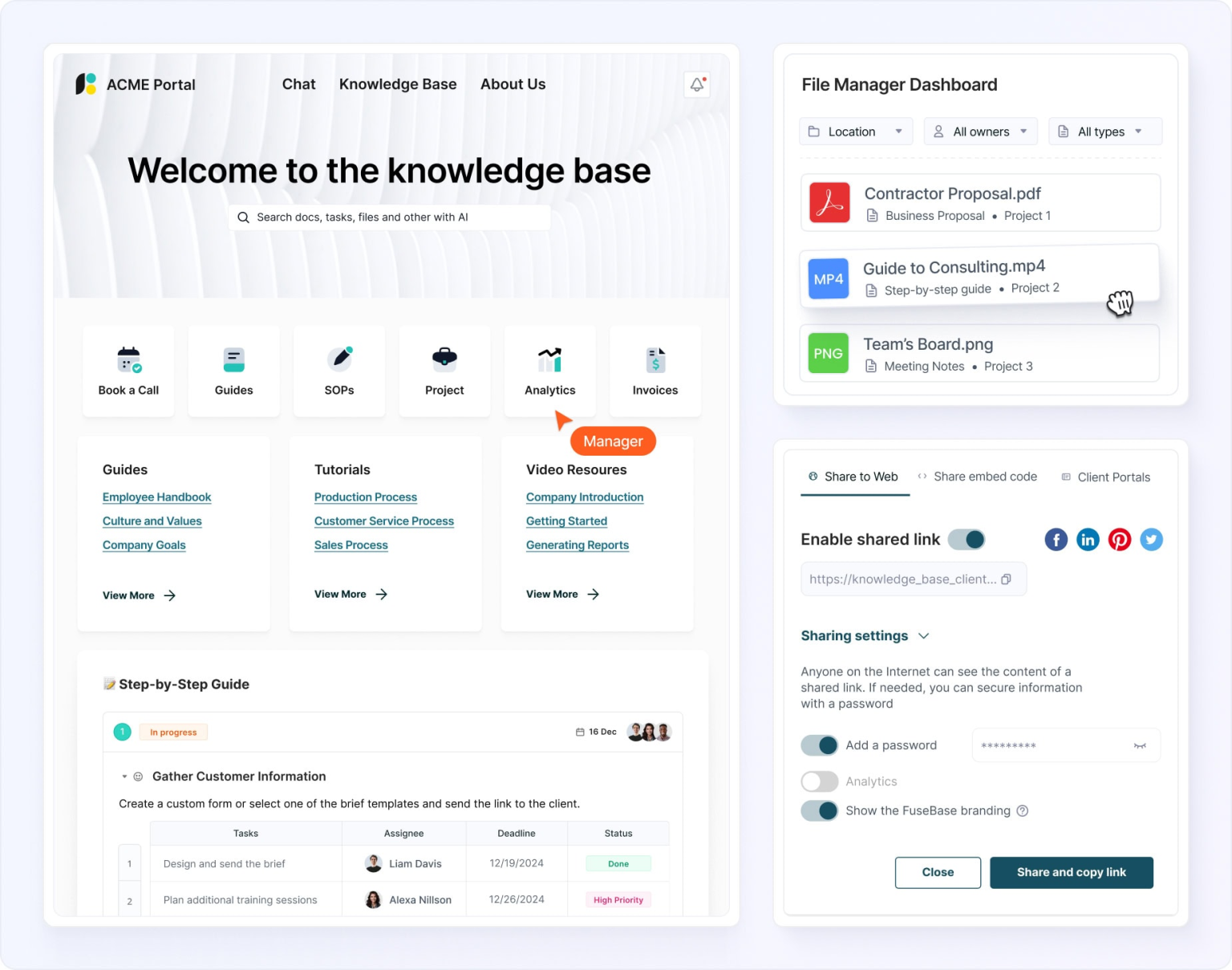1232x970 pixels.
Task: Collapse the Sharing settings section
Action: click(922, 635)
